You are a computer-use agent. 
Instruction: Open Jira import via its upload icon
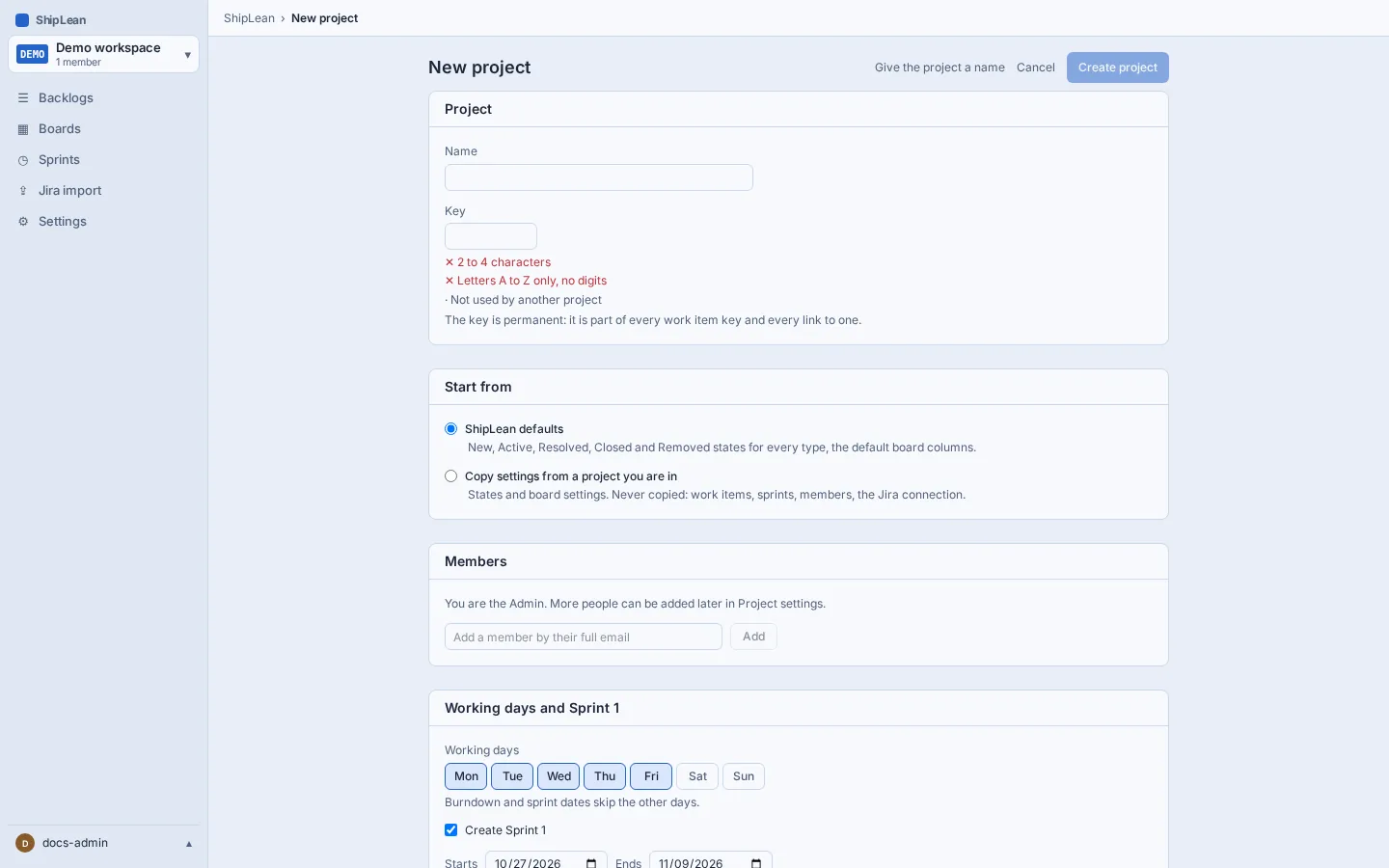pyautogui.click(x=23, y=191)
